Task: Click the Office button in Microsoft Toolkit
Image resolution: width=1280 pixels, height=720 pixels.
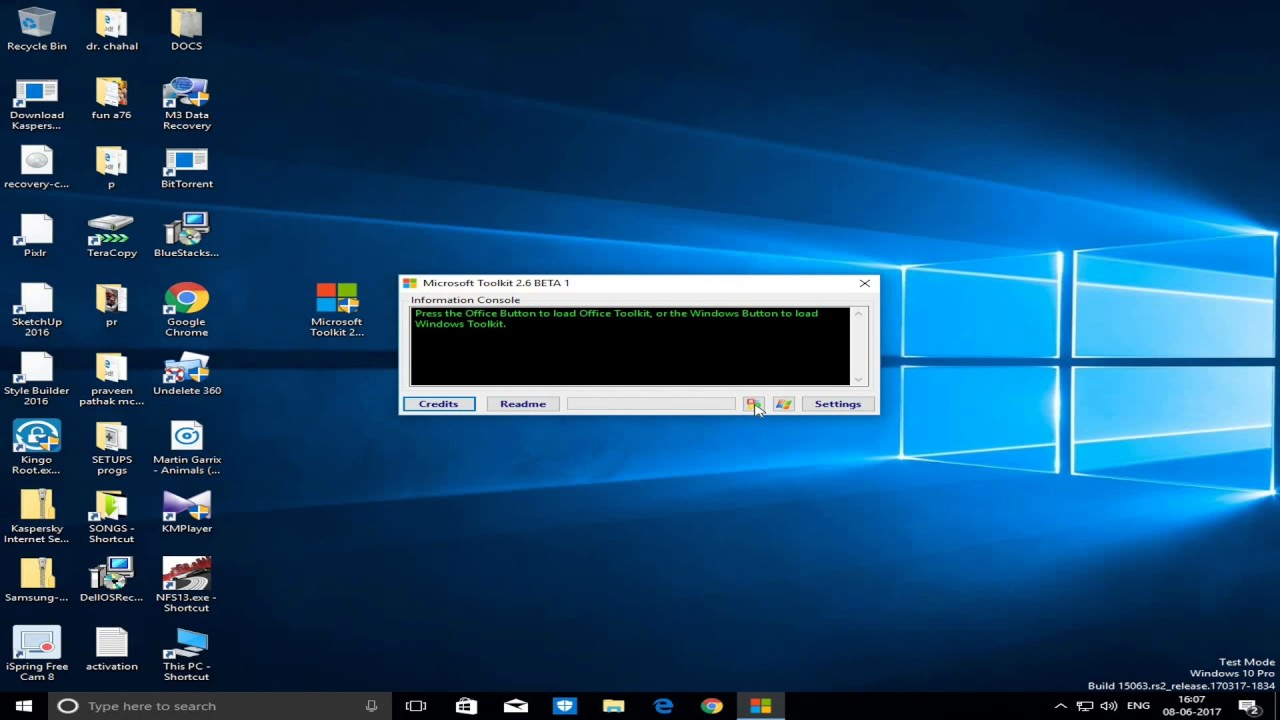Action: [x=753, y=404]
